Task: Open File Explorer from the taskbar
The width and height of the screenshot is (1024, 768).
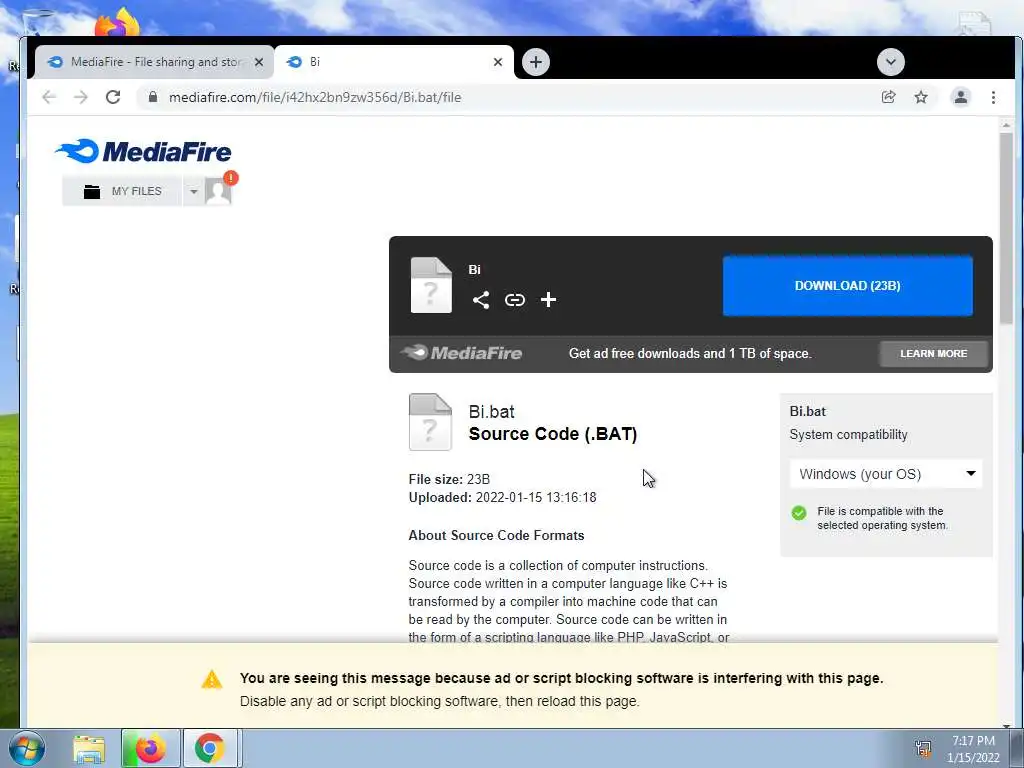Action: [x=89, y=748]
